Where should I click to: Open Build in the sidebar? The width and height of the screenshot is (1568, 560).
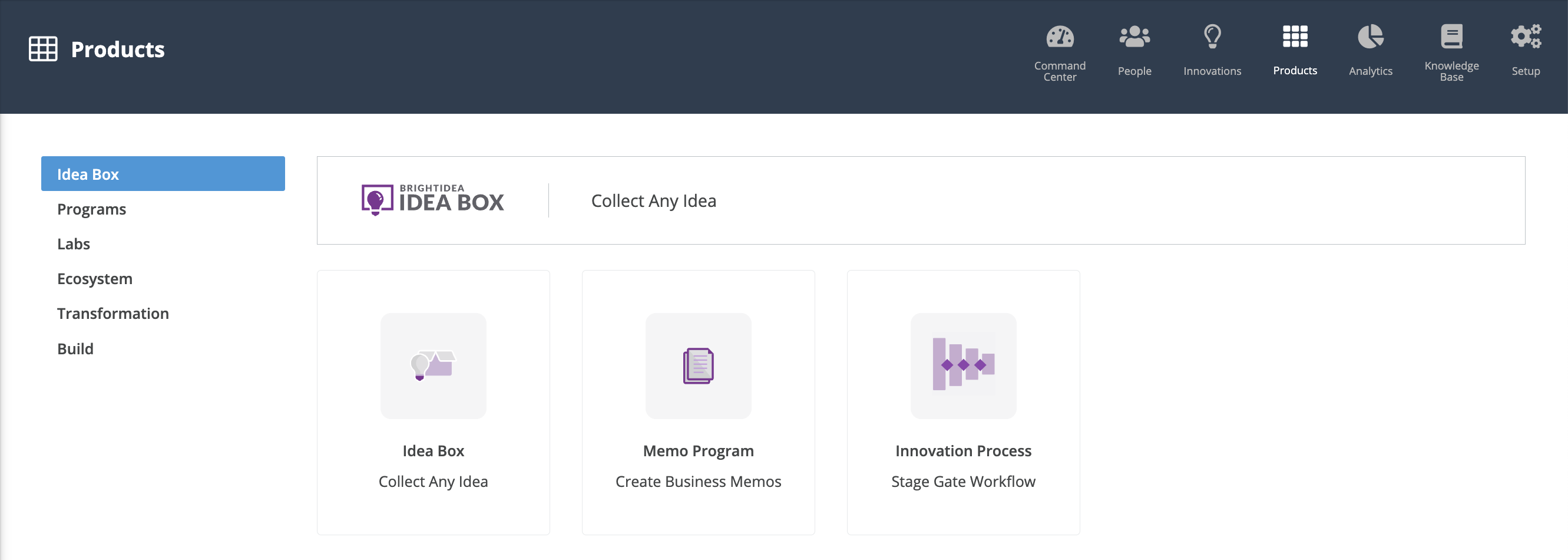pyautogui.click(x=75, y=348)
